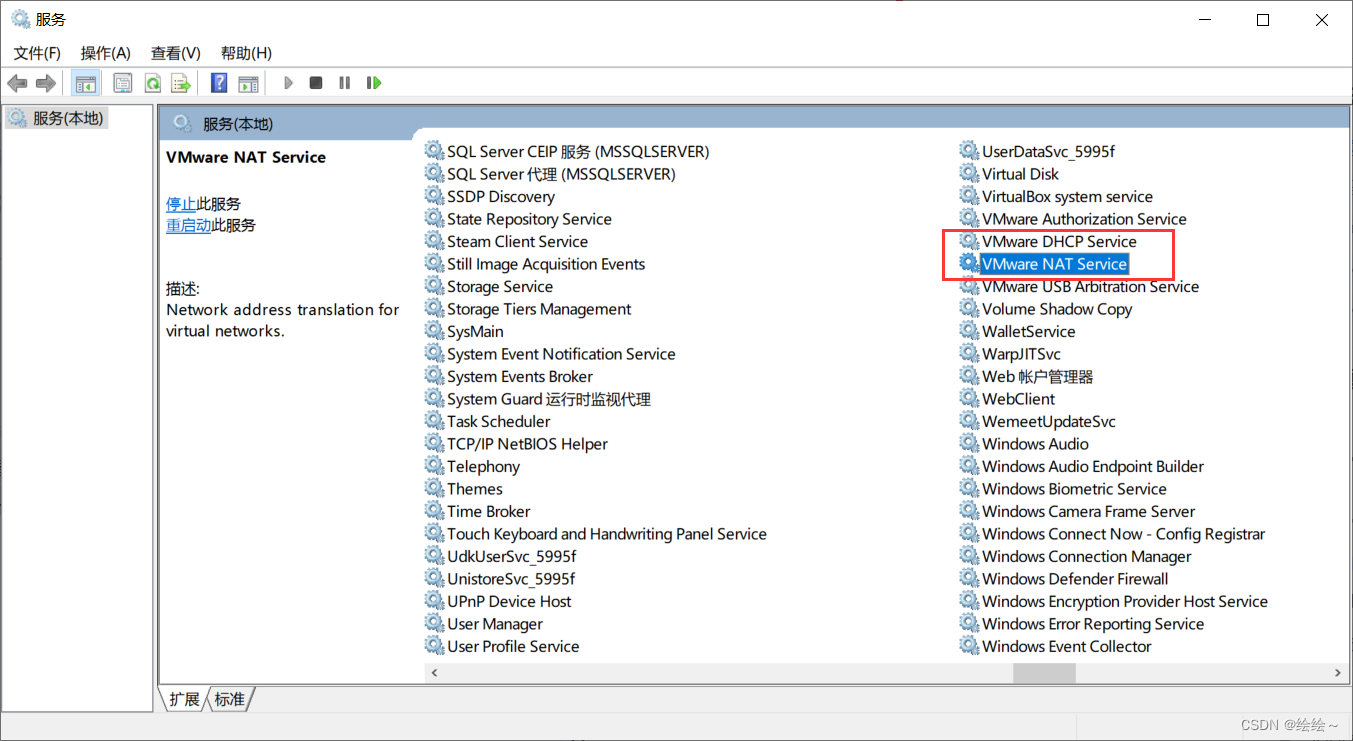This screenshot has width=1353, height=741.
Task: Select WarpJITSvc service
Action: 1021,354
